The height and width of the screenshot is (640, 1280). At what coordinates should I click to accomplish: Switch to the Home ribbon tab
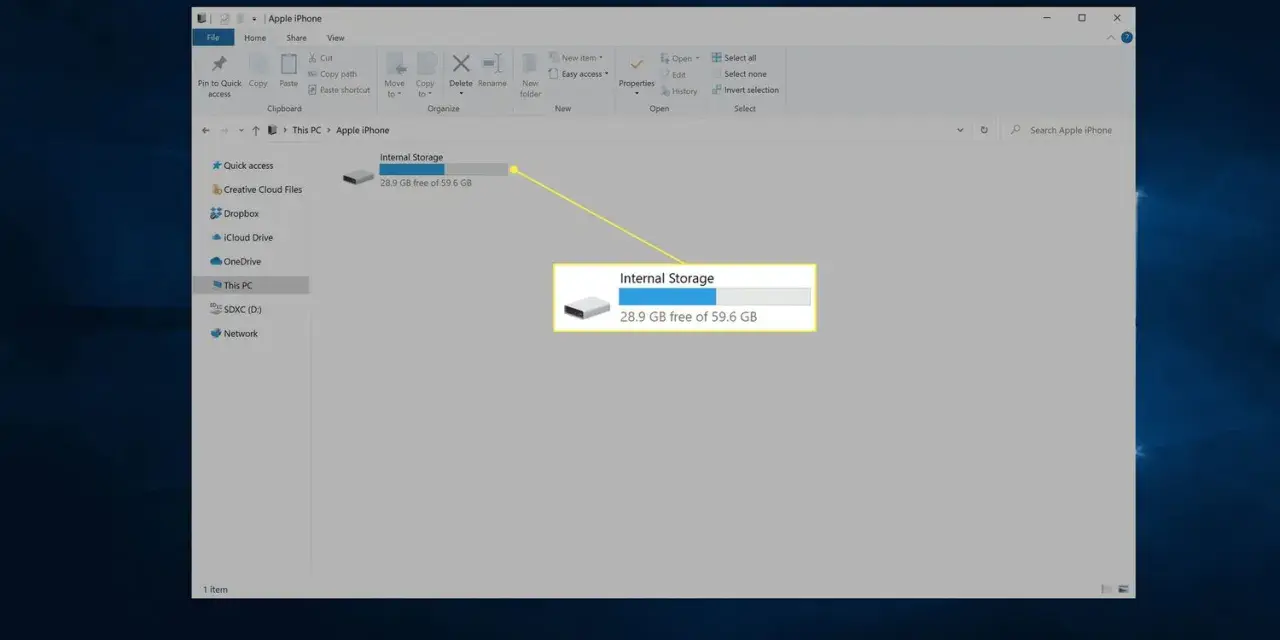coord(255,38)
